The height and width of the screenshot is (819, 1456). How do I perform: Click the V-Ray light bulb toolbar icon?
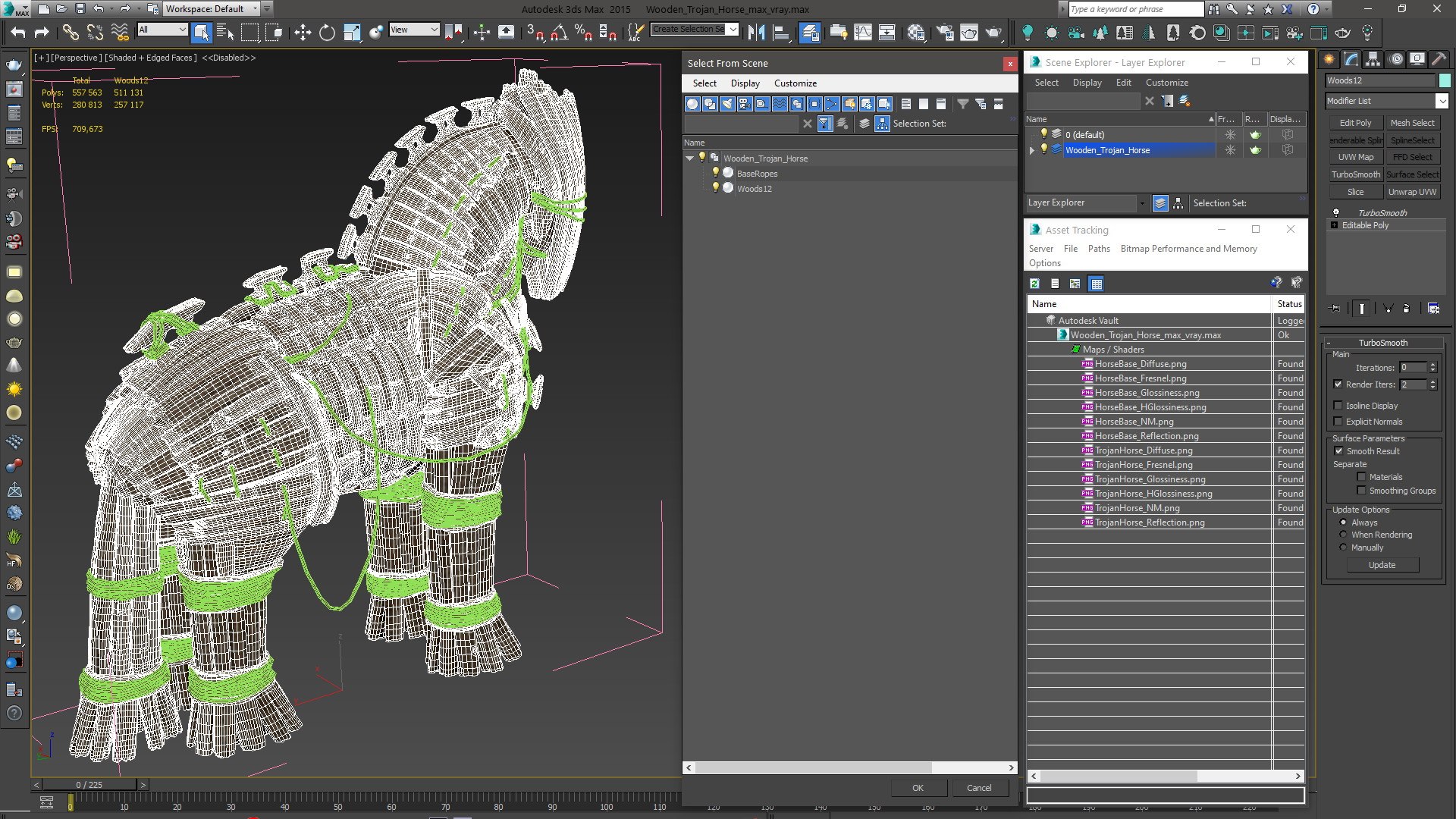point(1027,32)
